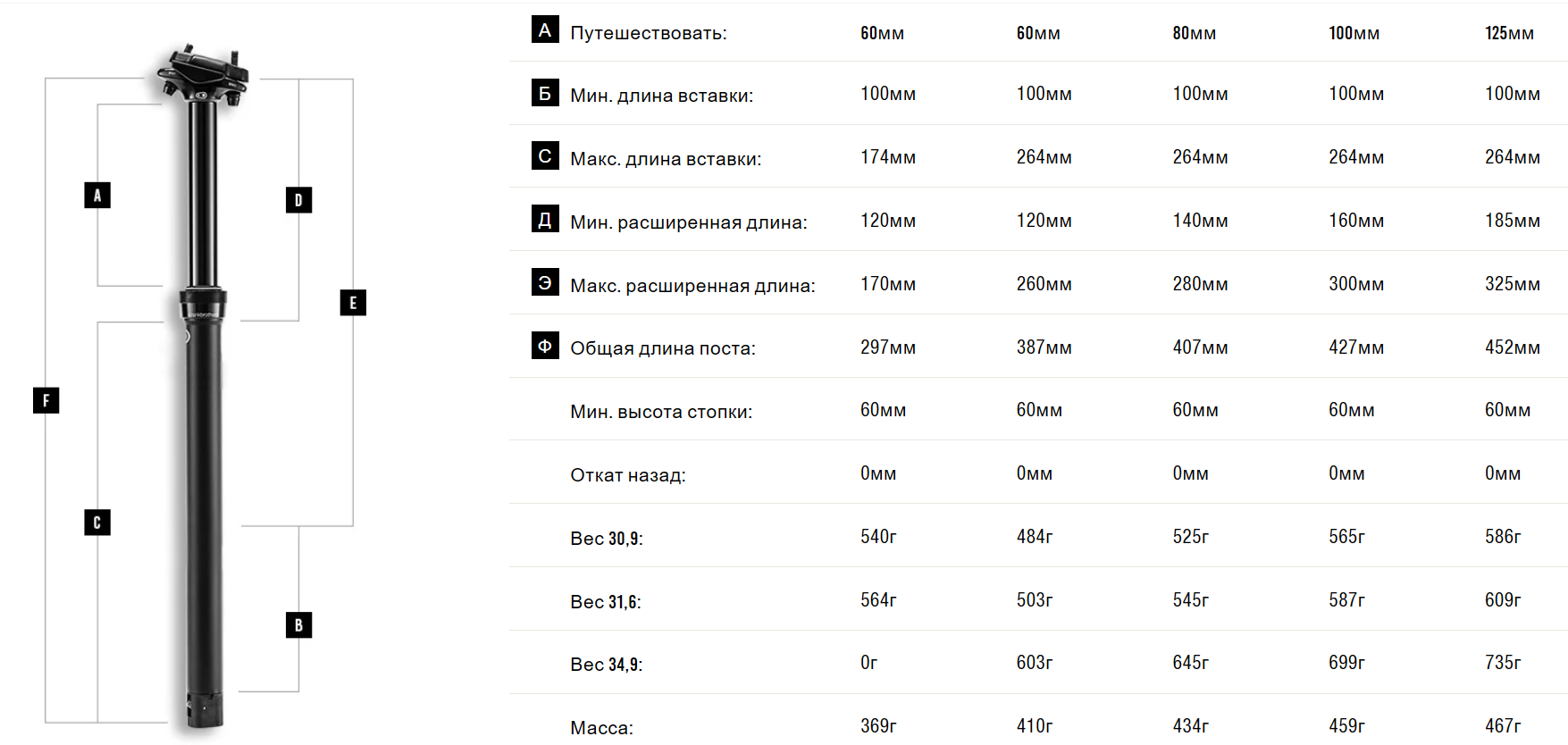Click the black Б badge beside Мин. длина вставки

click(x=545, y=93)
